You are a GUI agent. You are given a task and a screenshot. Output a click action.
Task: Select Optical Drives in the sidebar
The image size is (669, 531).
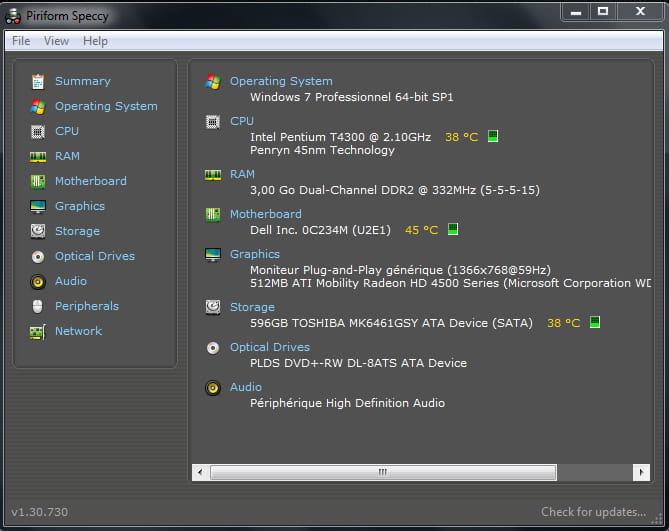click(95, 256)
